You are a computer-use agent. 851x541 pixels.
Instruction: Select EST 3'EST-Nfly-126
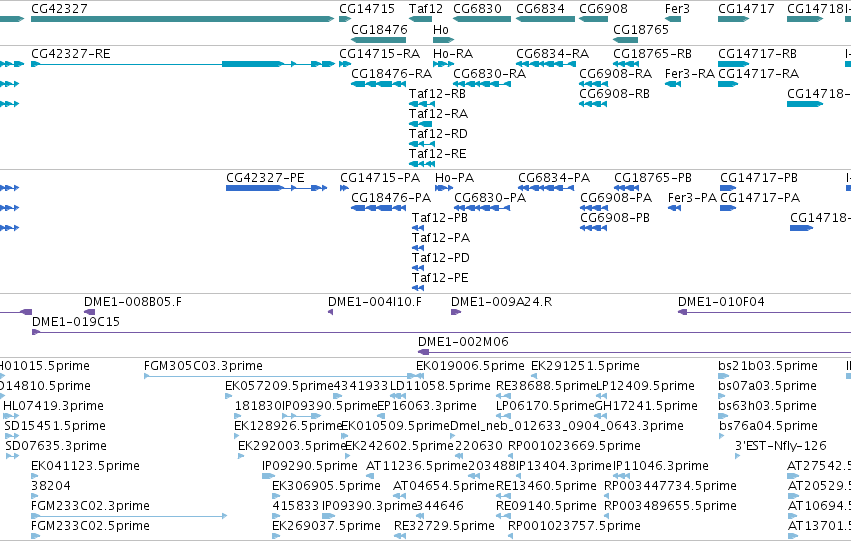click(x=780, y=446)
